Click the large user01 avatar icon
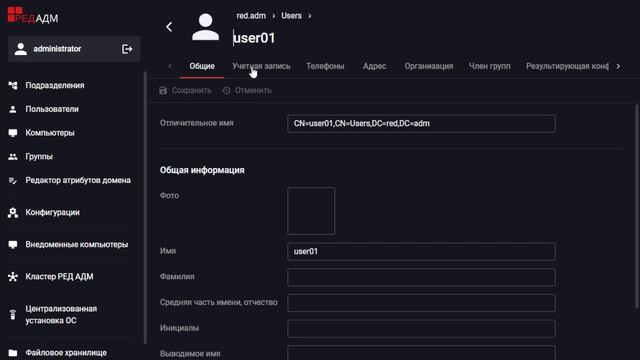Screen dimensions: 640x360 coord(205,27)
